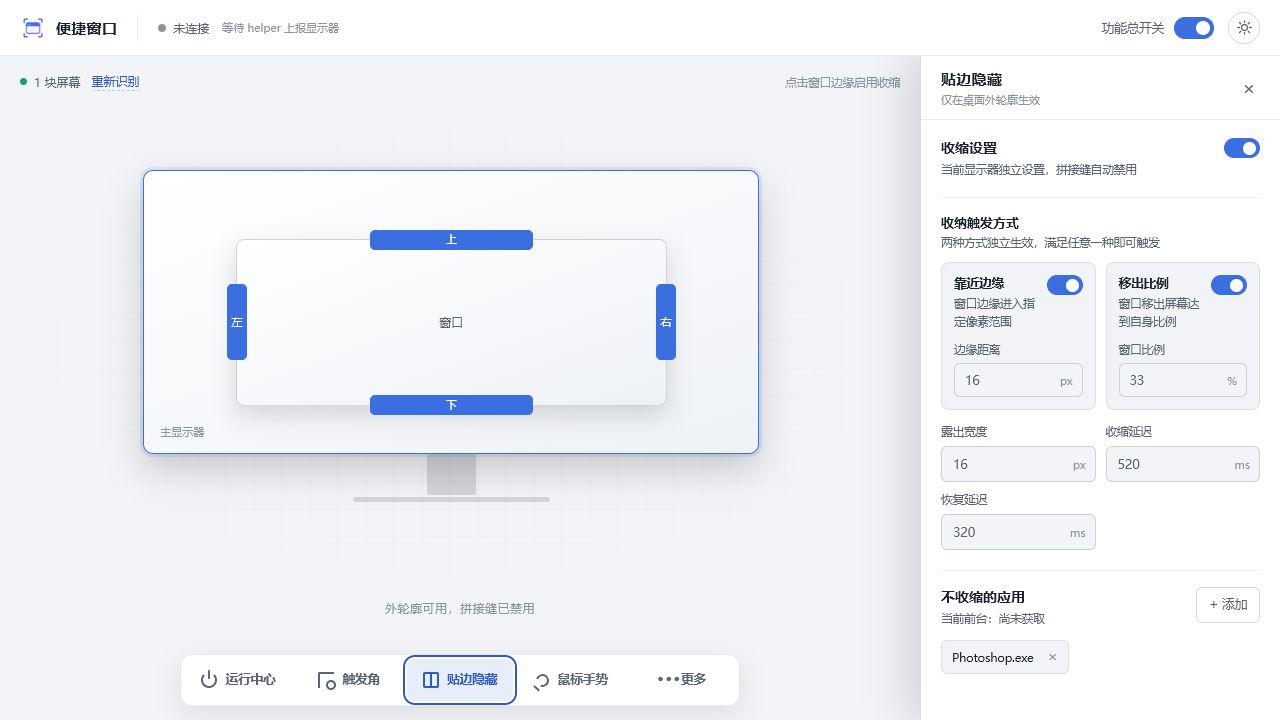Open the 运行中心 tab with power icon
This screenshot has height=720, width=1280.
(238, 680)
